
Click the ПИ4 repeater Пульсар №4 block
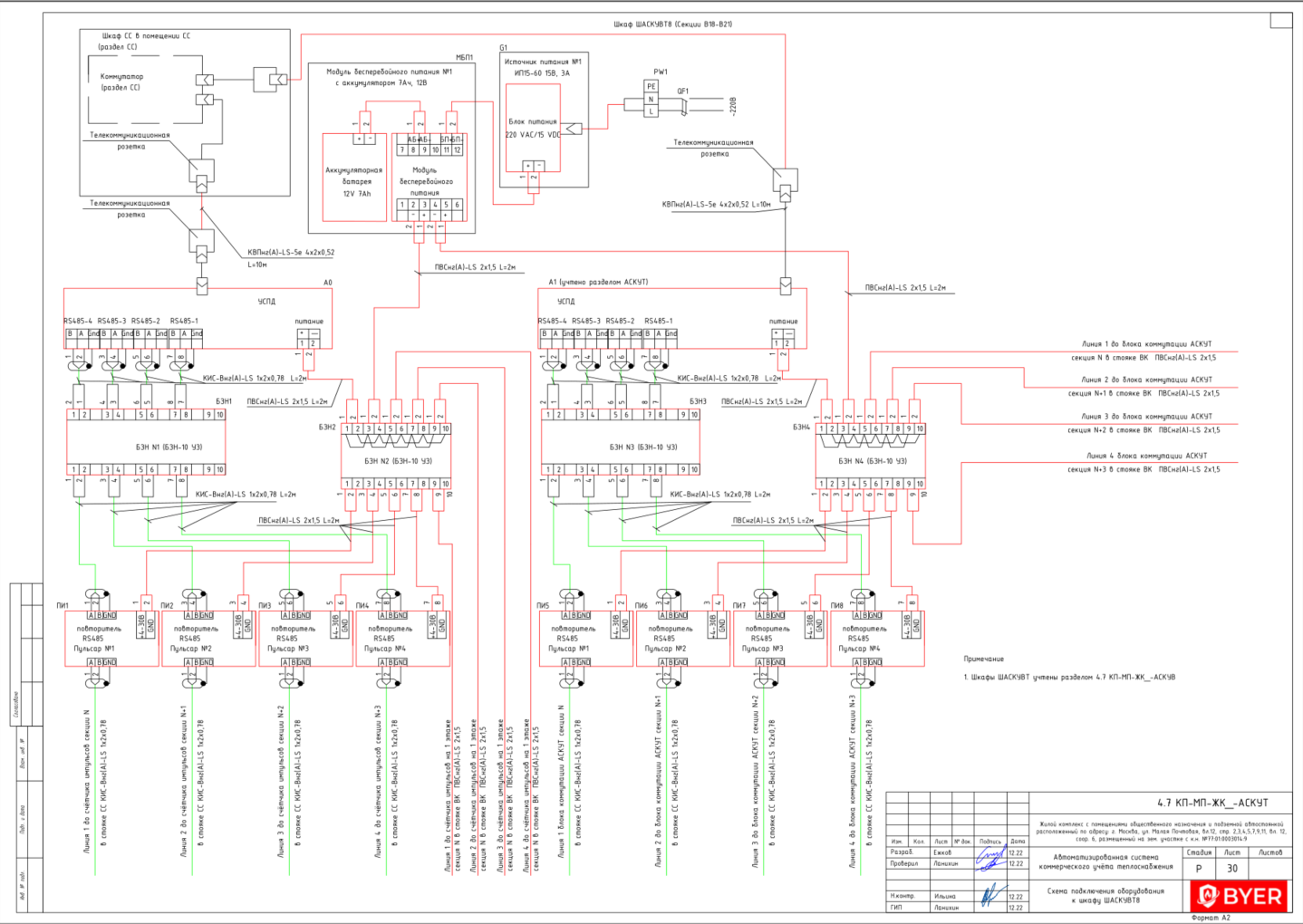pyautogui.click(x=403, y=639)
